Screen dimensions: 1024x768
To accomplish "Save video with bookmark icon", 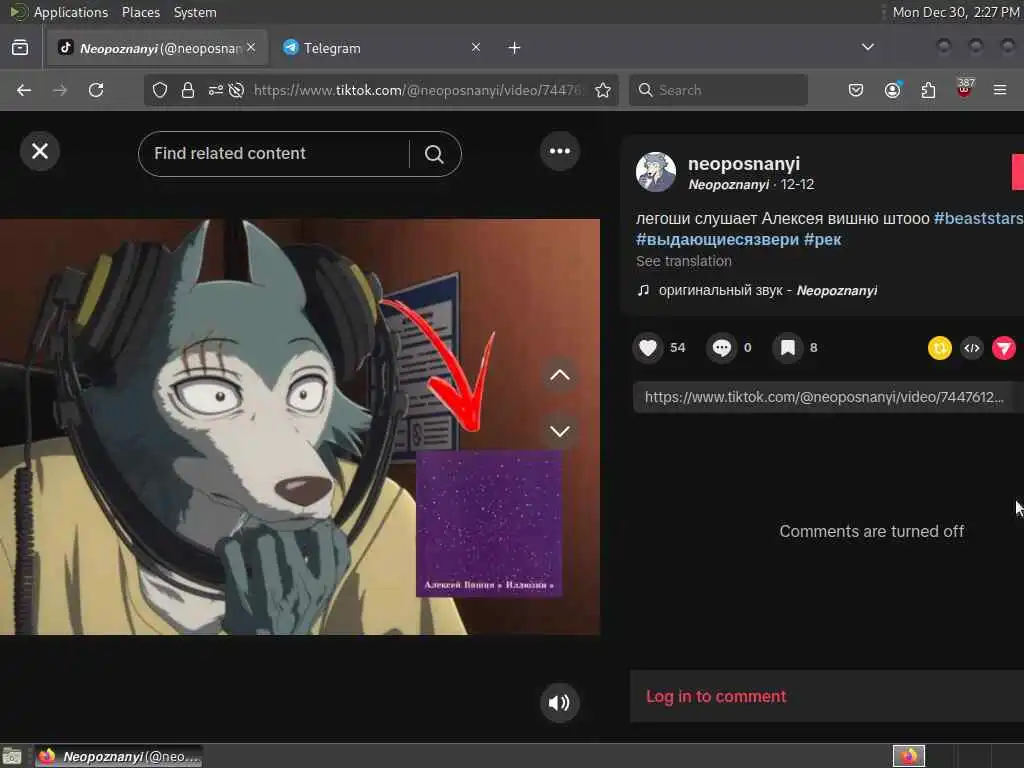I will [x=788, y=347].
